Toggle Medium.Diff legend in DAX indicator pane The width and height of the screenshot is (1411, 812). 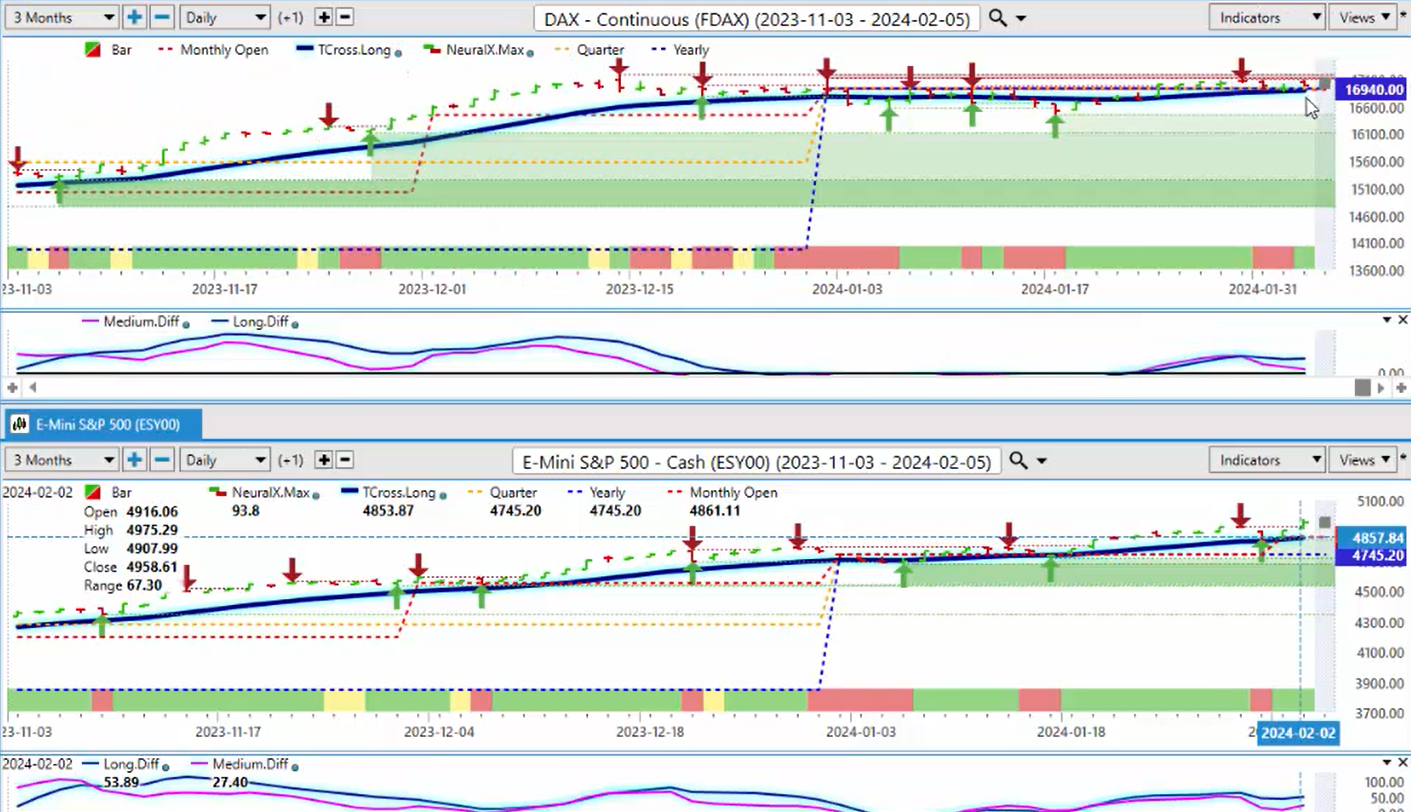coord(132,322)
